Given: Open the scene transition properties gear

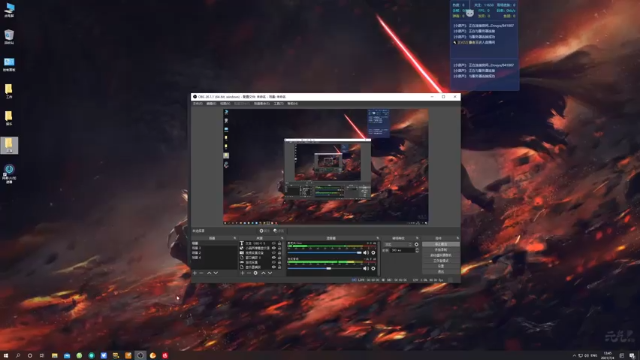Looking at the screenshot, I should (x=416, y=244).
